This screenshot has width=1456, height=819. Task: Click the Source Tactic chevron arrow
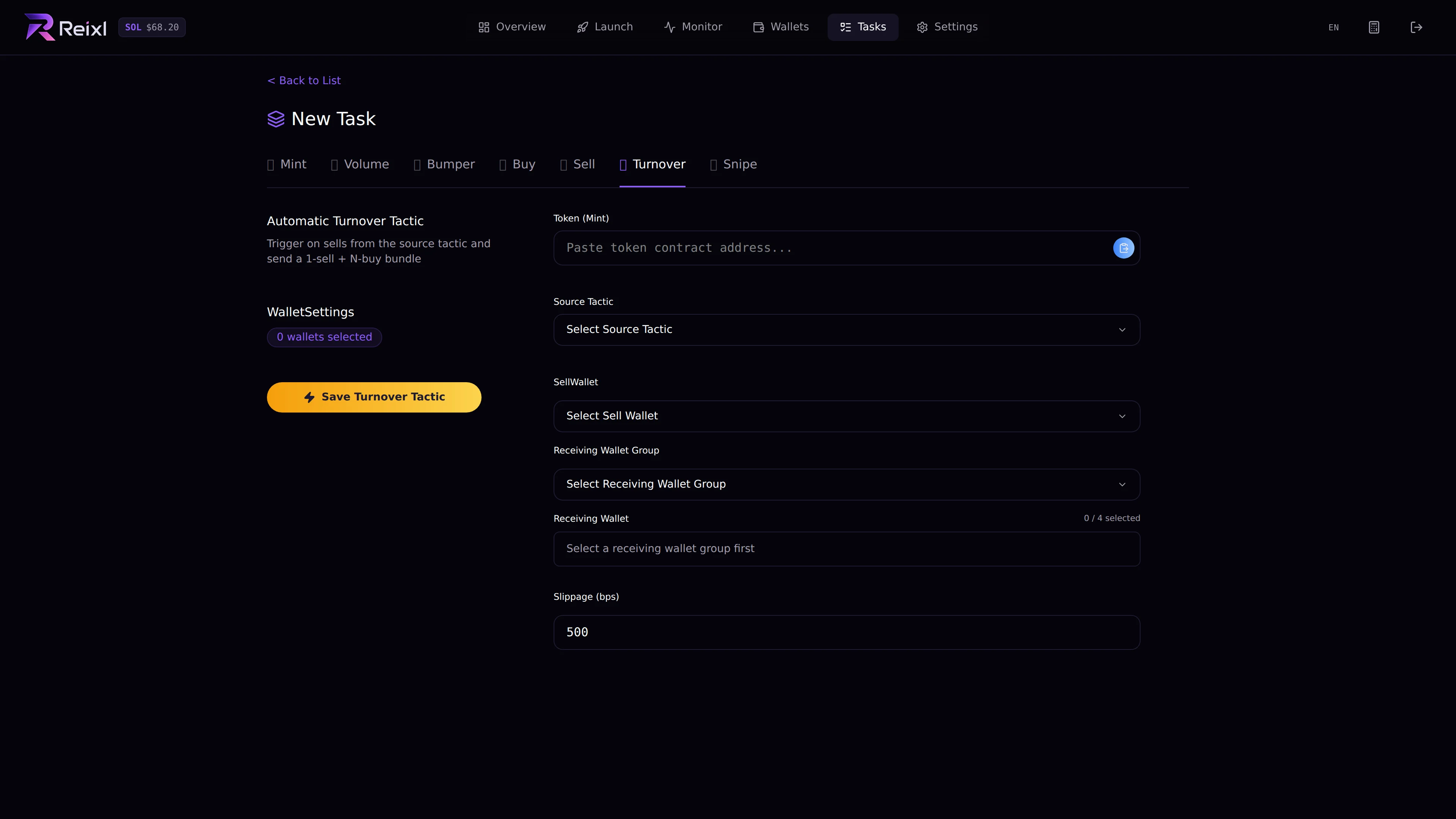[1122, 330]
